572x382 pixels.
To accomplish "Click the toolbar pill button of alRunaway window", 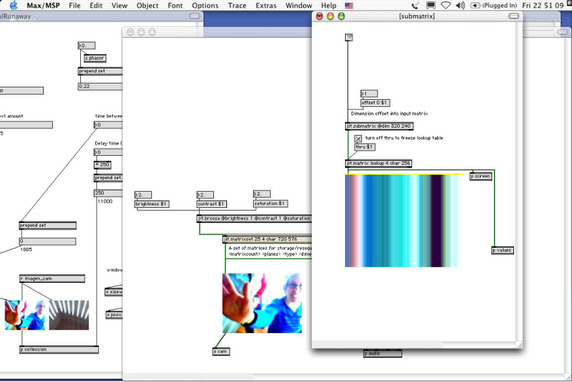I will (195, 16).
